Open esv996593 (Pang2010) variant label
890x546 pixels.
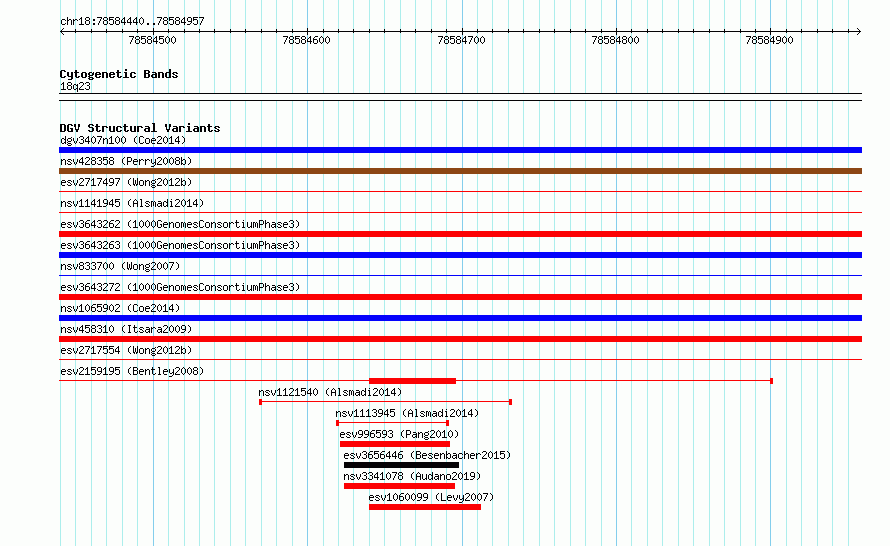[399, 434]
